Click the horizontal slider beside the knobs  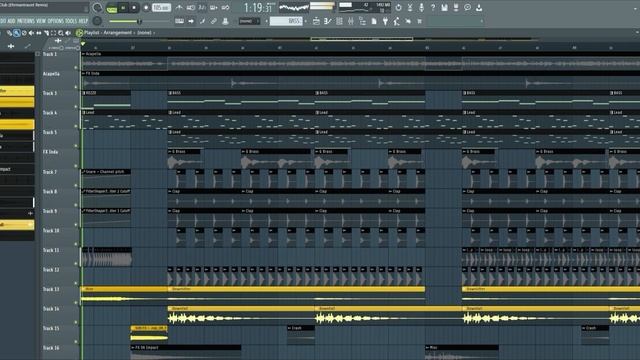139,21
